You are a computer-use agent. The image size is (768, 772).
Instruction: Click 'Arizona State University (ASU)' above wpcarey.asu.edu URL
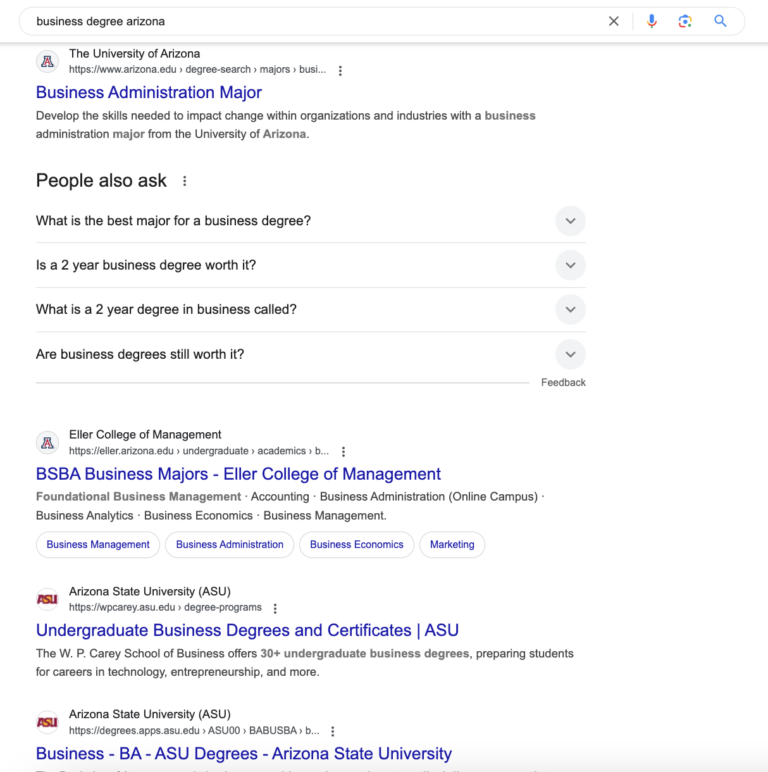[x=150, y=591]
